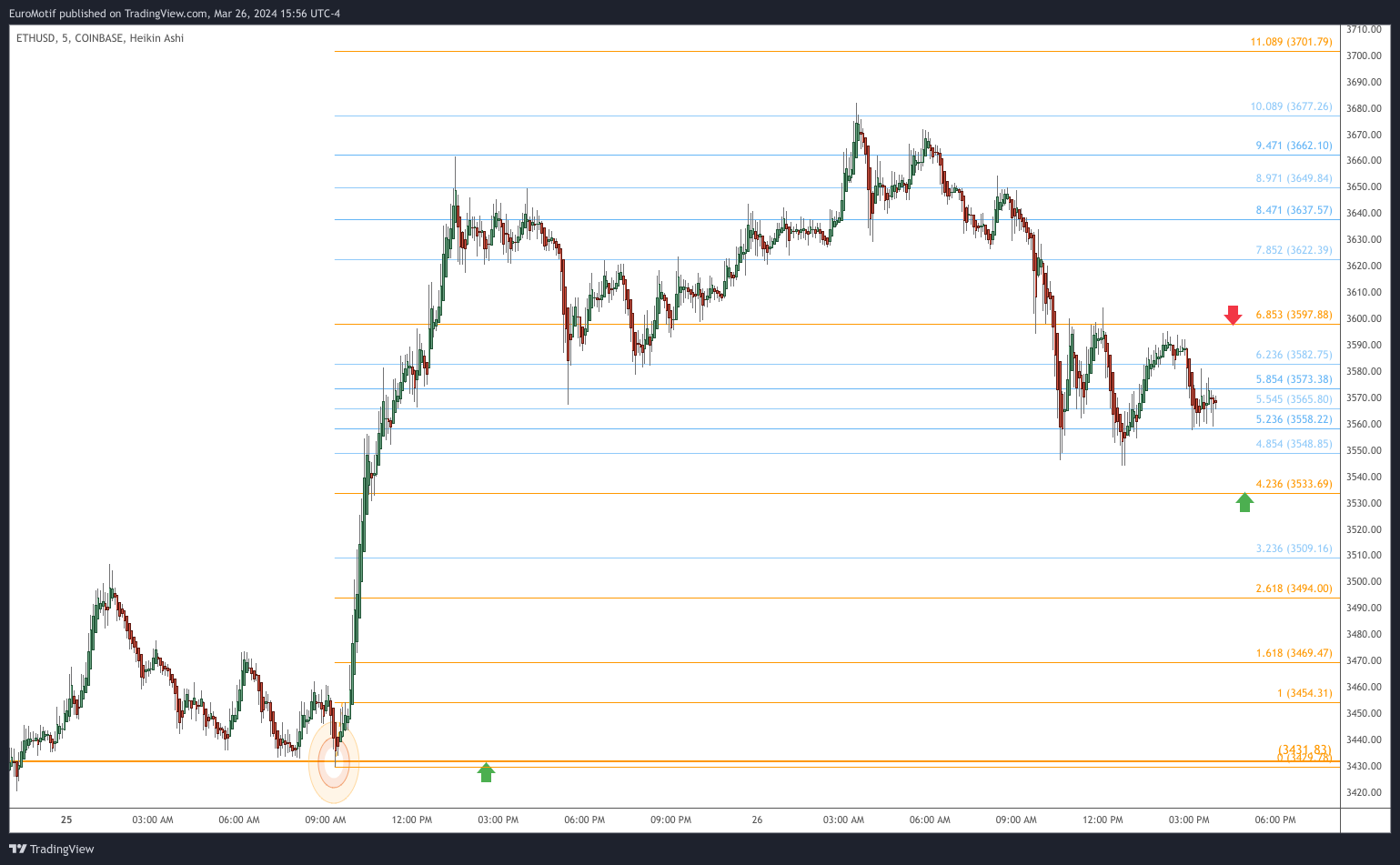Viewport: 1400px width, 865px height.
Task: Click the 3480.00 price axis label
Action: pos(1365,635)
